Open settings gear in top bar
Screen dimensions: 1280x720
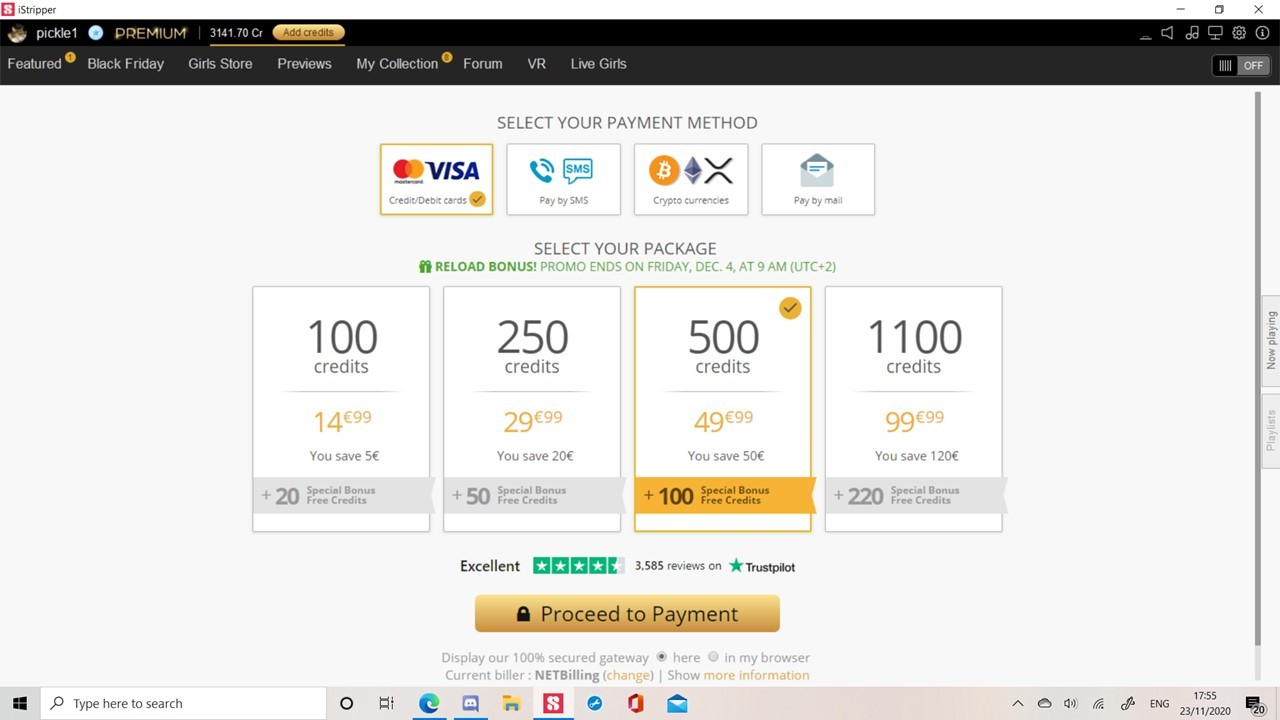tap(1239, 33)
